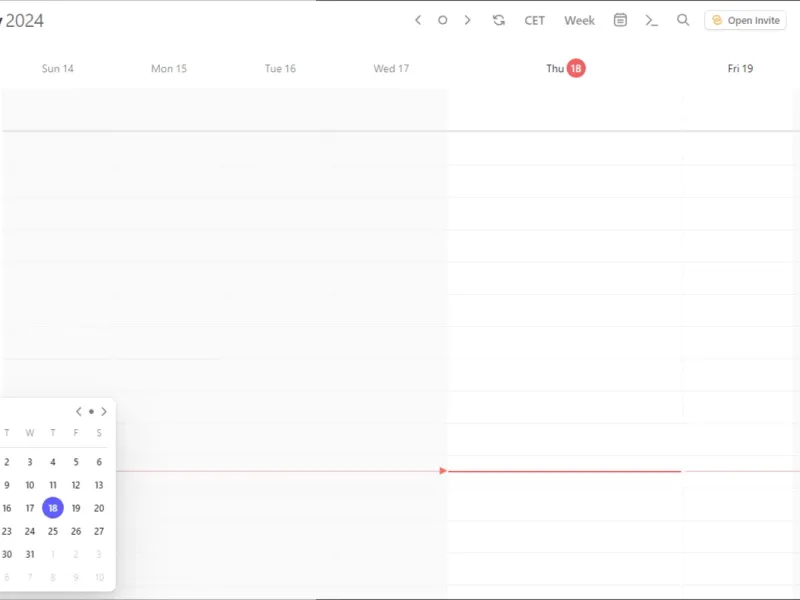Select day 24 in mini calendar
Image resolution: width=800 pixels, height=600 pixels.
30,531
